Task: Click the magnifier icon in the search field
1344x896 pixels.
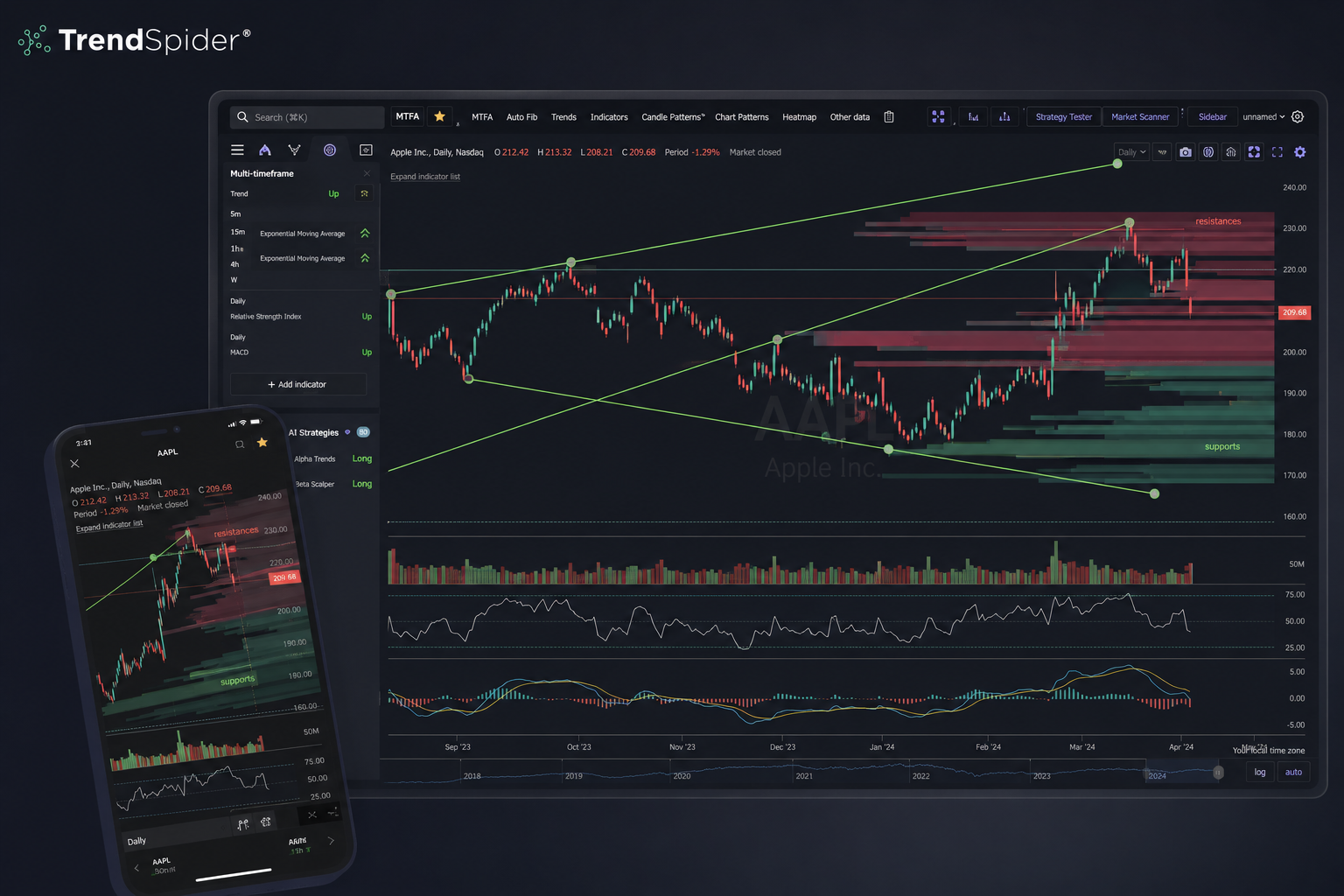Action: coord(242,116)
